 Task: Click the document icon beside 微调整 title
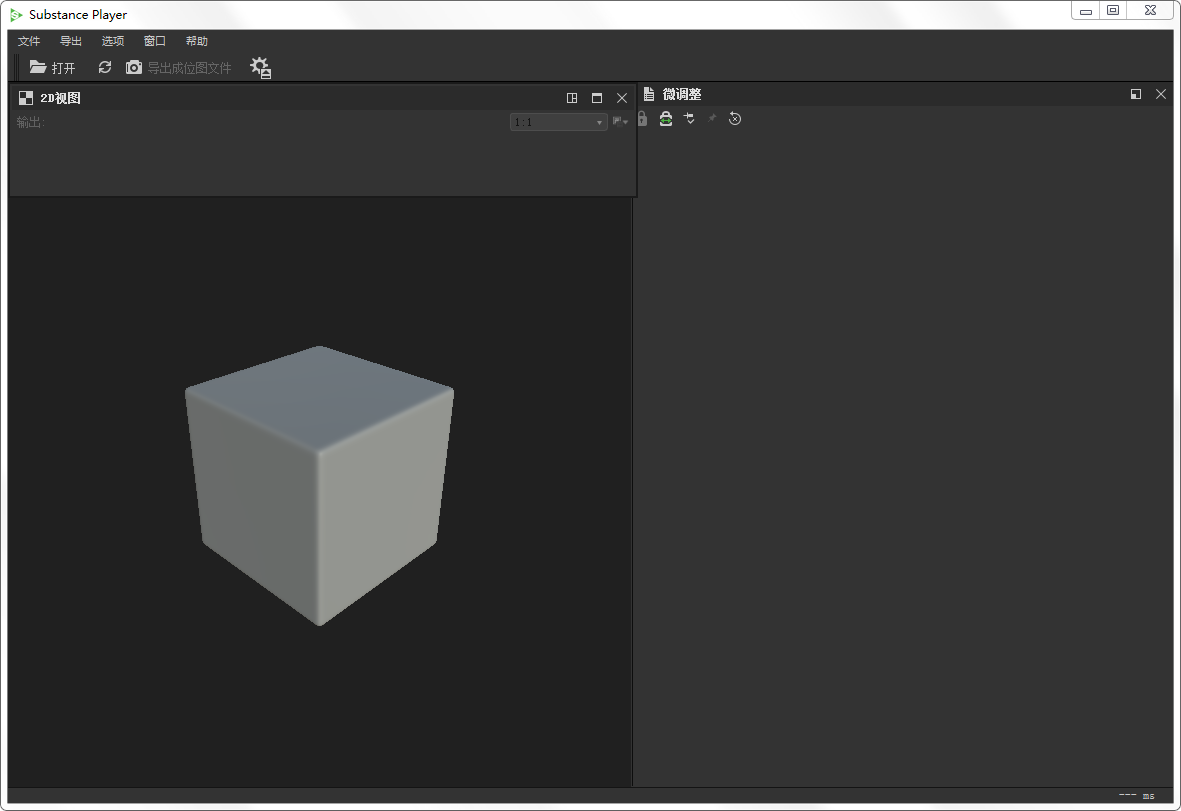pos(648,94)
